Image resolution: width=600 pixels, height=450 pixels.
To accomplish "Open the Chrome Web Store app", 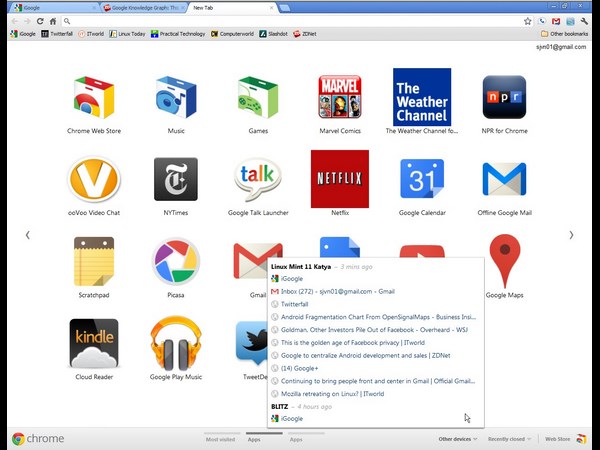I will [93, 98].
